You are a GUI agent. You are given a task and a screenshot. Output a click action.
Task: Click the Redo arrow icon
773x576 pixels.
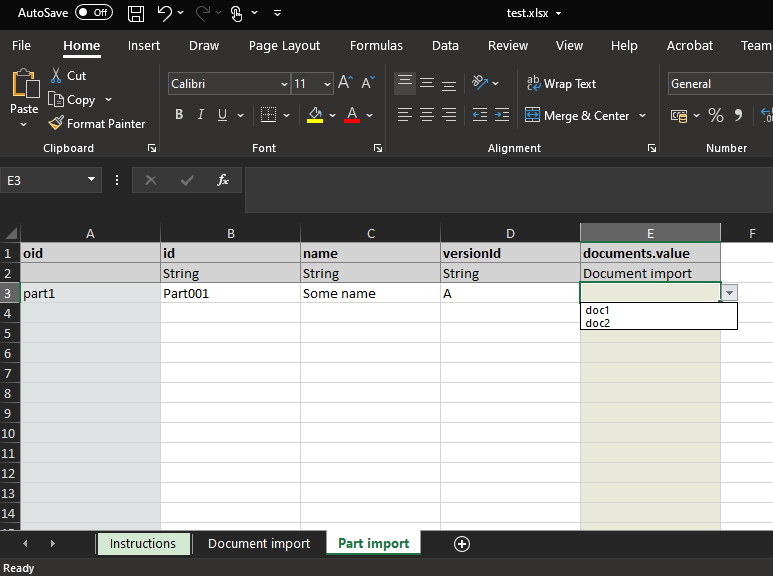(203, 13)
